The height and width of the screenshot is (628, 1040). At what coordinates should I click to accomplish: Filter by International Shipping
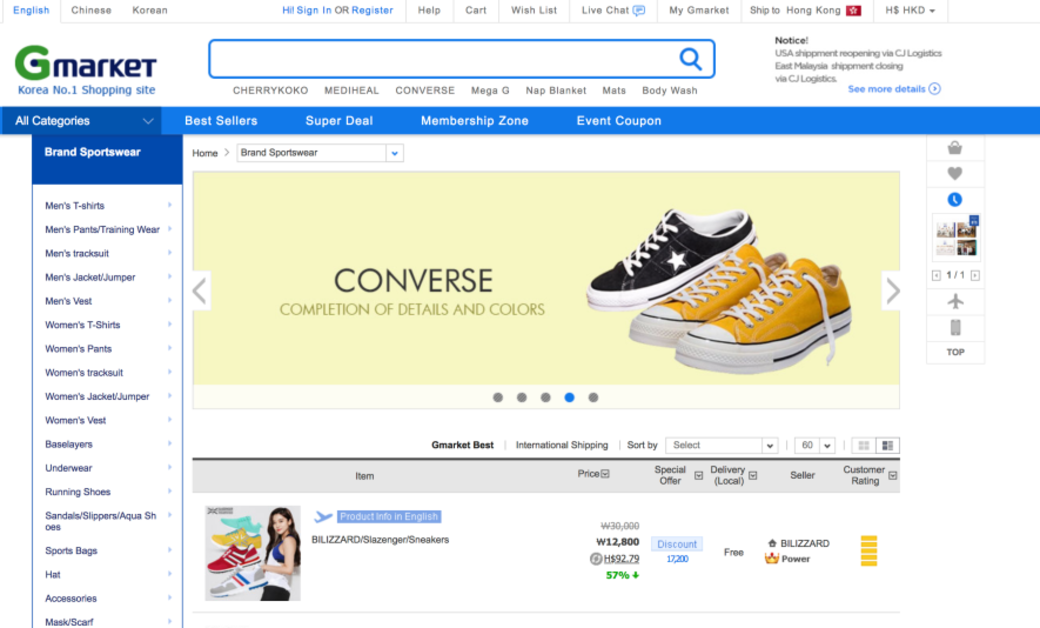(562, 445)
